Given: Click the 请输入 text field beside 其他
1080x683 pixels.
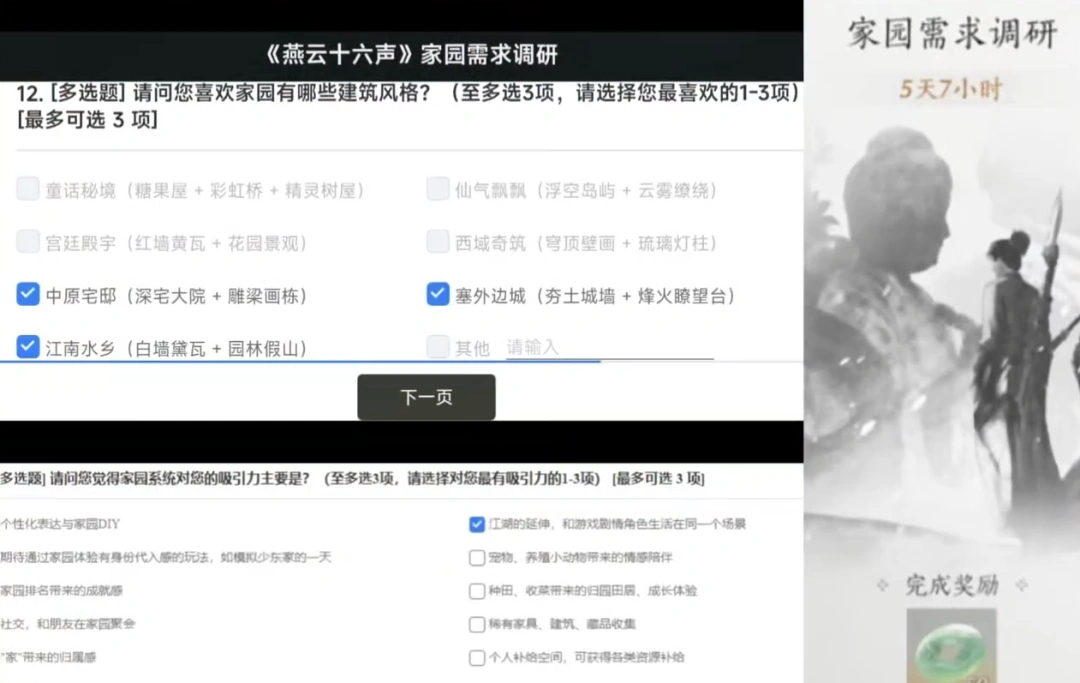Looking at the screenshot, I should 610,347.
